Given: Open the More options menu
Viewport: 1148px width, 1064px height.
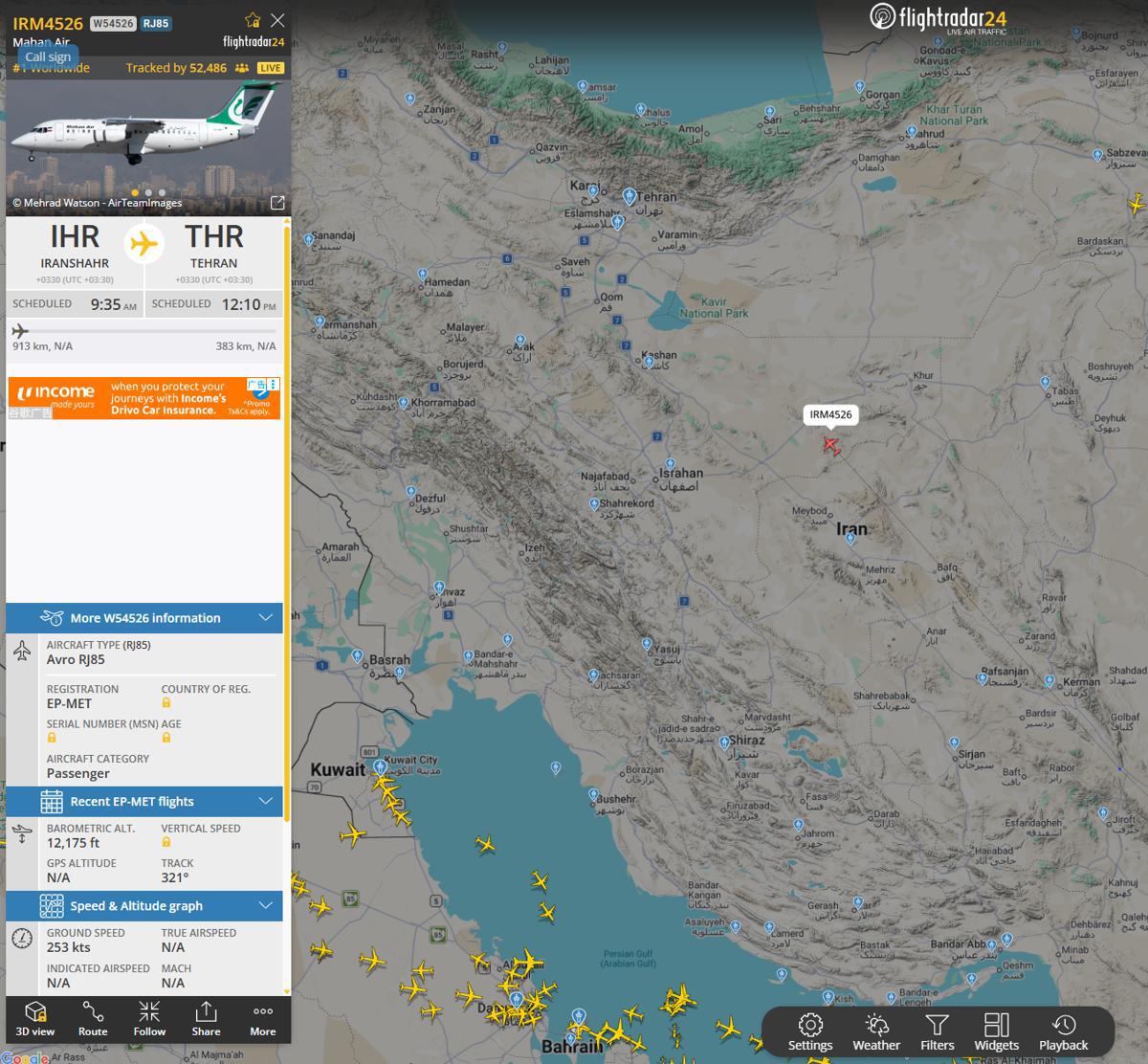Looking at the screenshot, I should tap(263, 1019).
